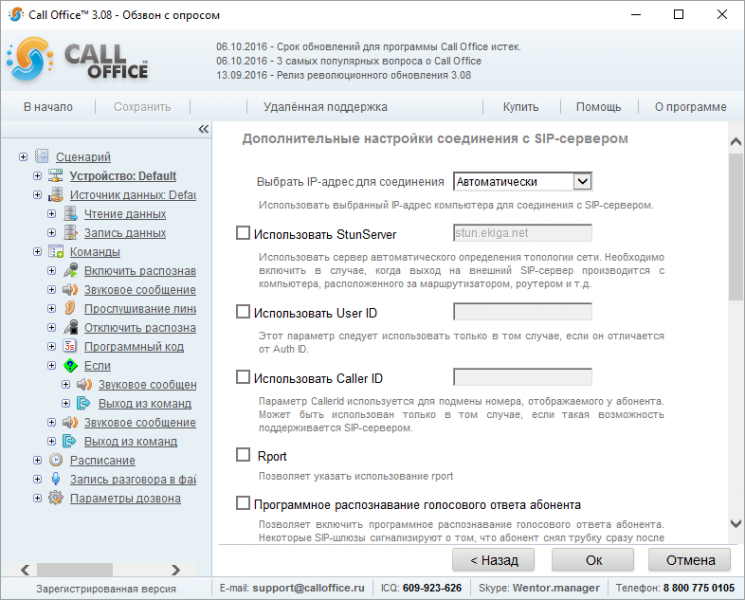Open news about expired update period
Image resolution: width=745 pixels, height=600 pixels.
[x=368, y=47]
